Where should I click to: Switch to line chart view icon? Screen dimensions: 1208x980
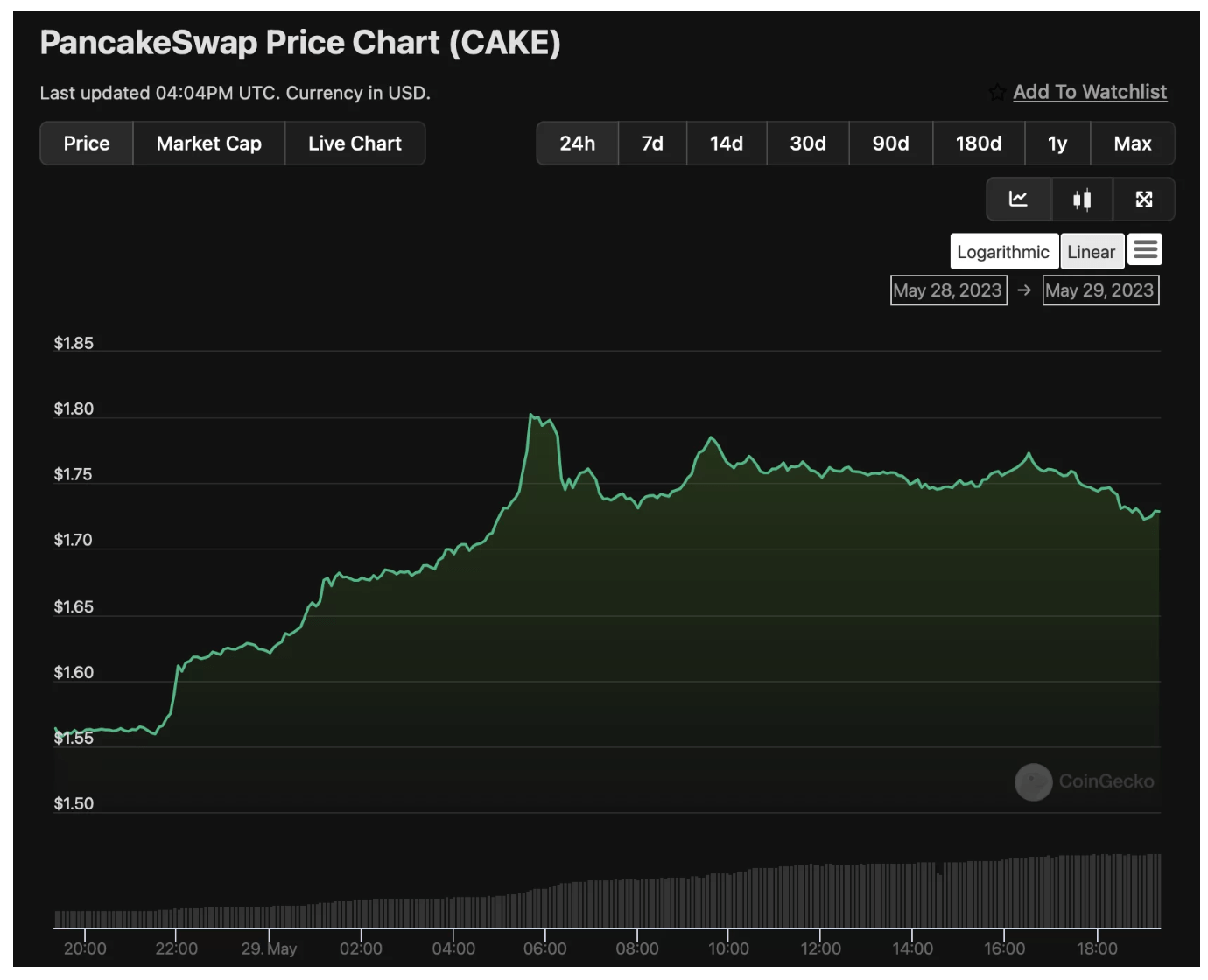coord(1018,199)
